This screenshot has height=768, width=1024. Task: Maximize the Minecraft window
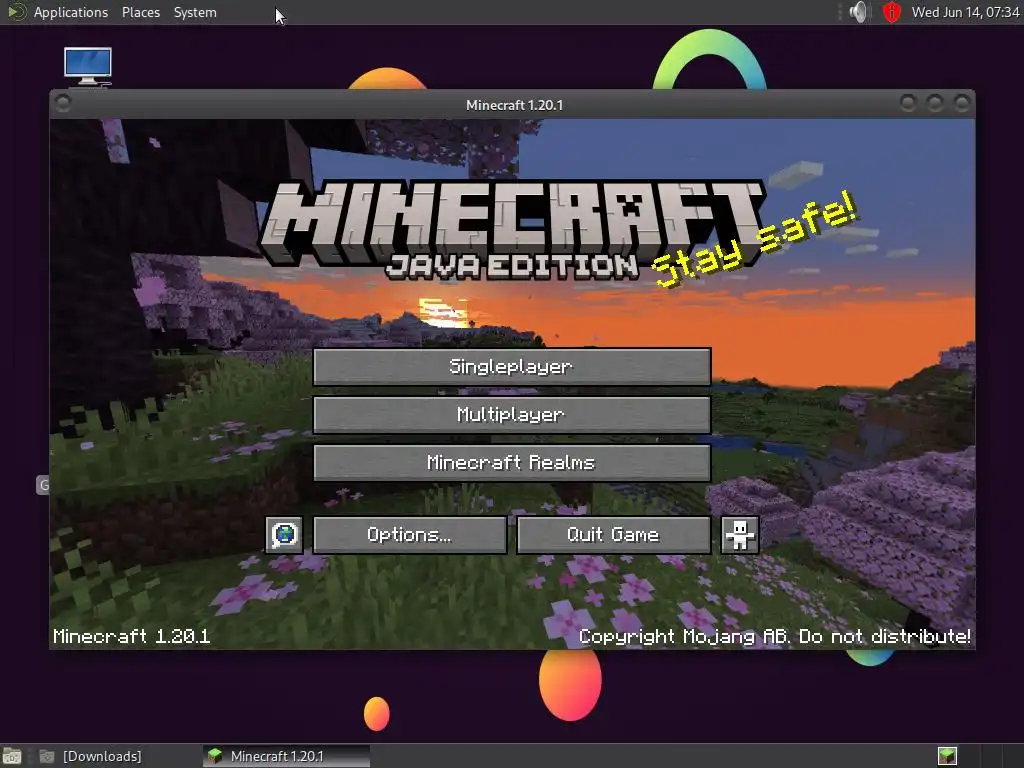pyautogui.click(x=935, y=103)
